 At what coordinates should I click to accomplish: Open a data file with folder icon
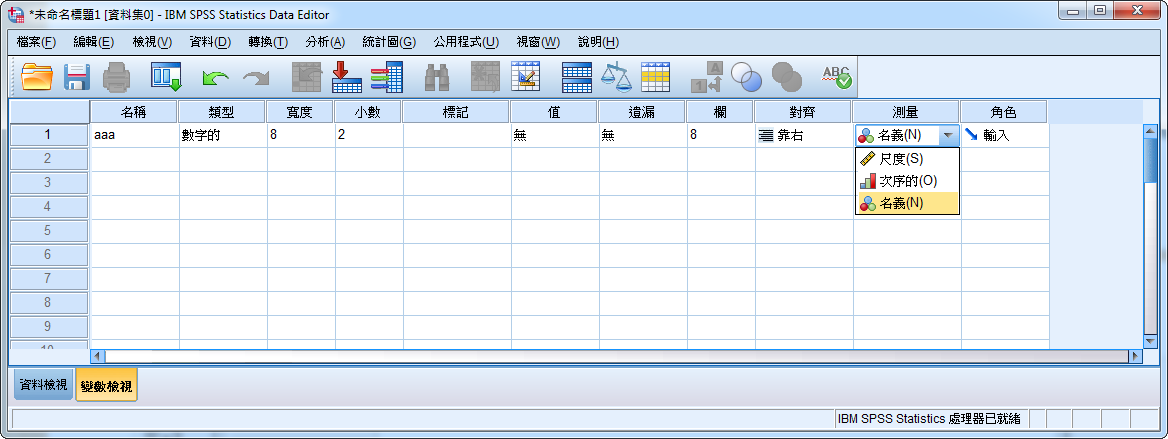coord(37,76)
